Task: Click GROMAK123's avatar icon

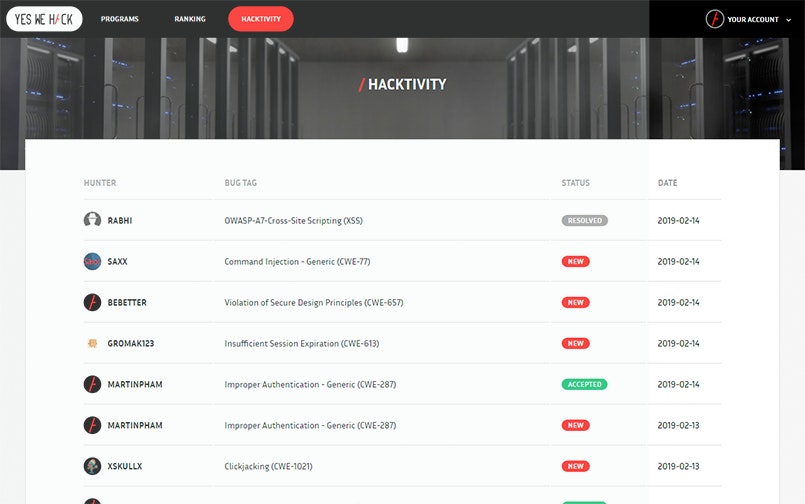Action: (92, 343)
